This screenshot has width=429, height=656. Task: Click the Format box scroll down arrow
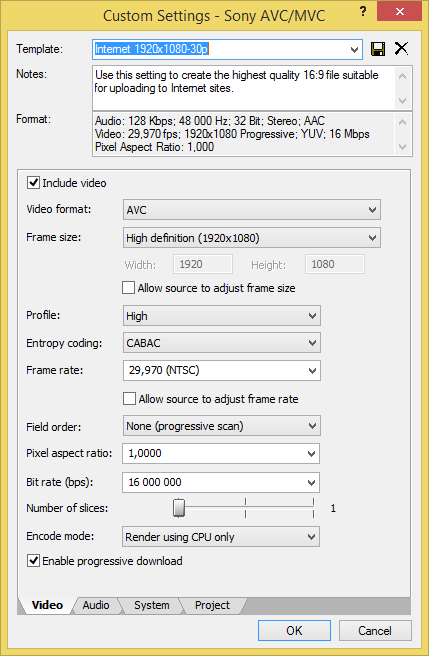coord(403,147)
